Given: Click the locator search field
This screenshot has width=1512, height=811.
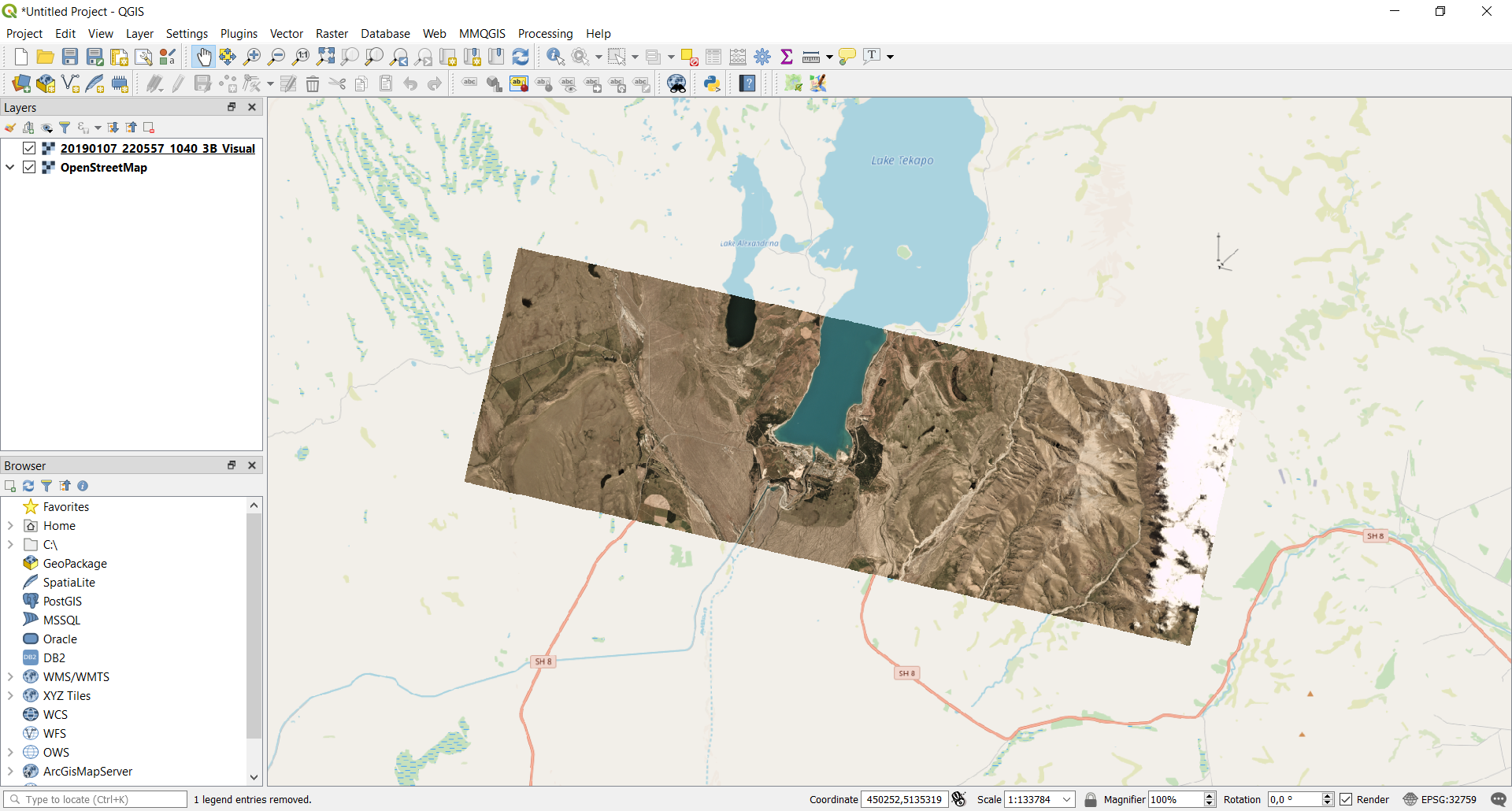Looking at the screenshot, I should [x=95, y=799].
